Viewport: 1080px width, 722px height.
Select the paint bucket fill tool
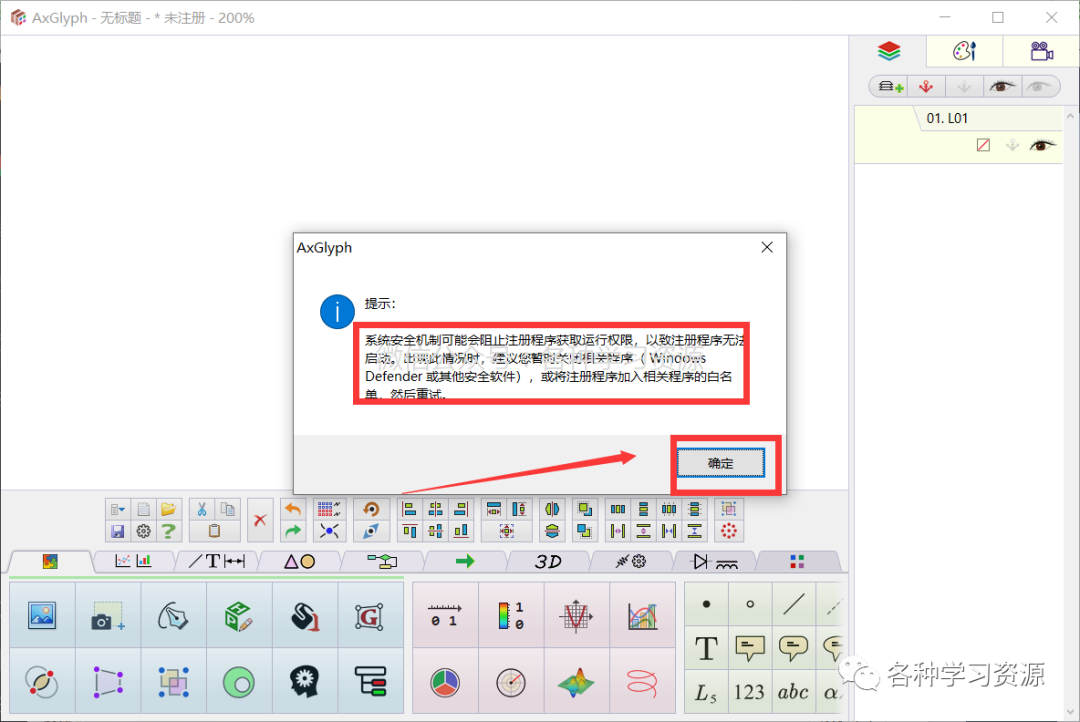tap(304, 615)
